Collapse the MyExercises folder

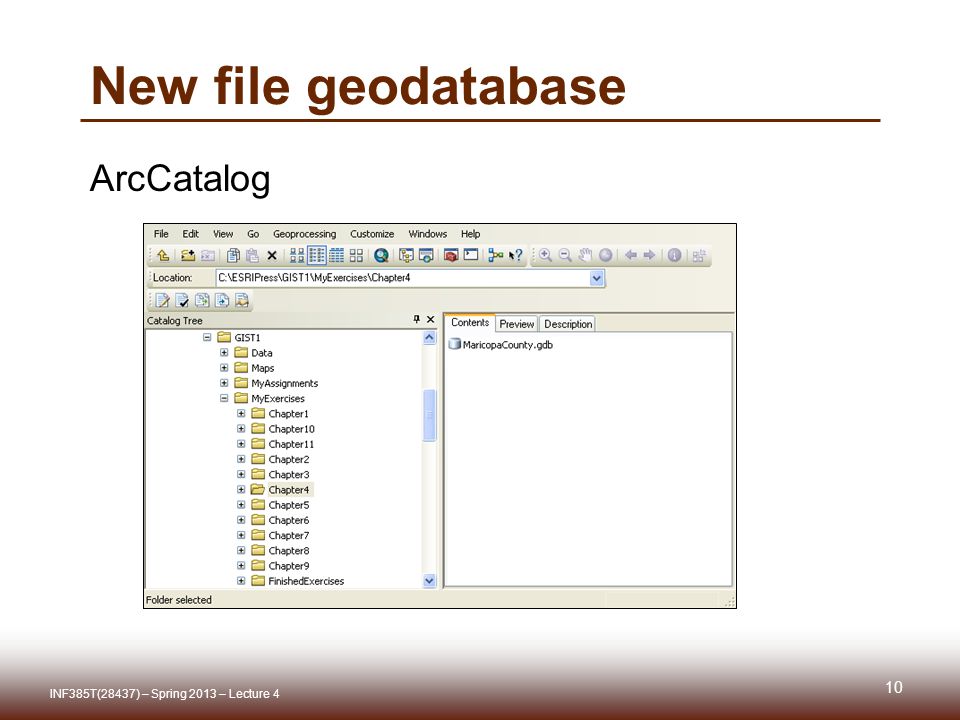pyautogui.click(x=224, y=399)
